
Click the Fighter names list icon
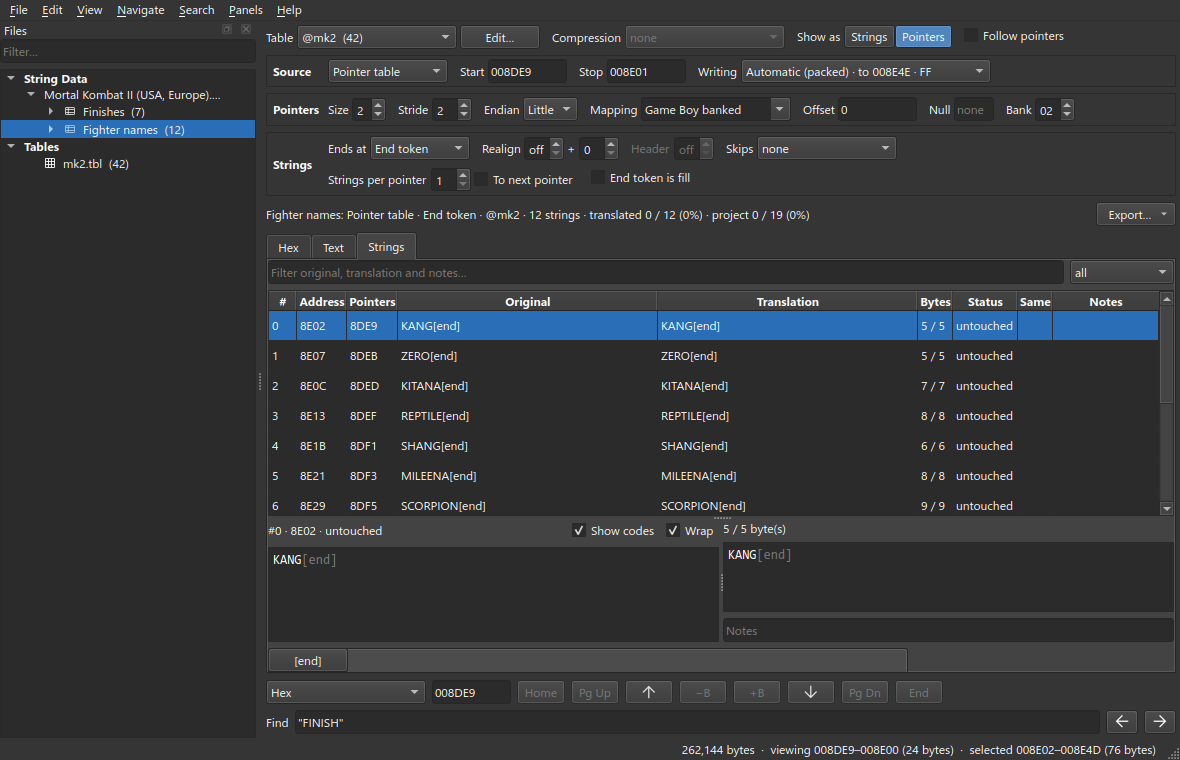click(70, 129)
